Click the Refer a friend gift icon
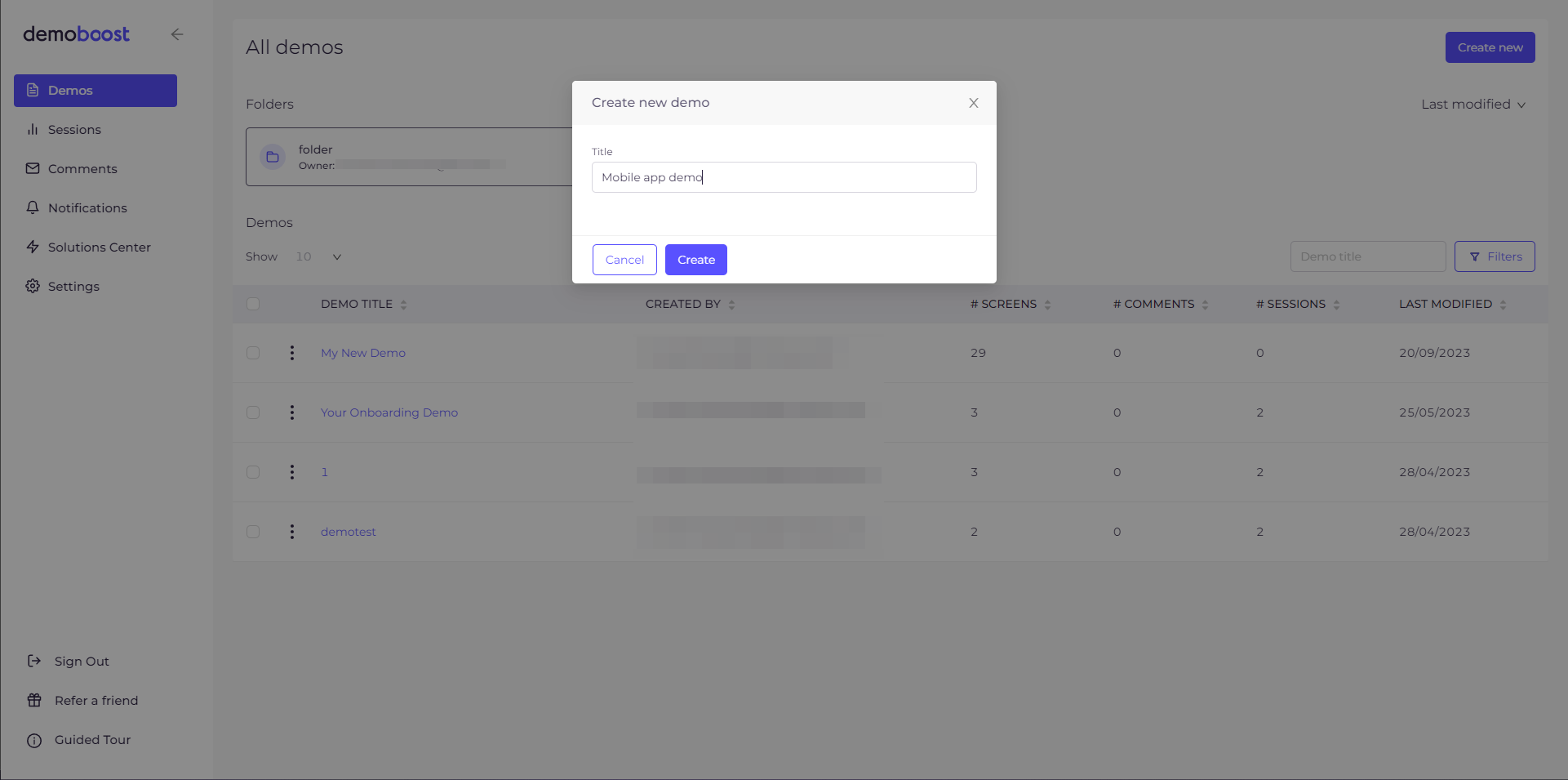This screenshot has width=1568, height=780. [33, 700]
